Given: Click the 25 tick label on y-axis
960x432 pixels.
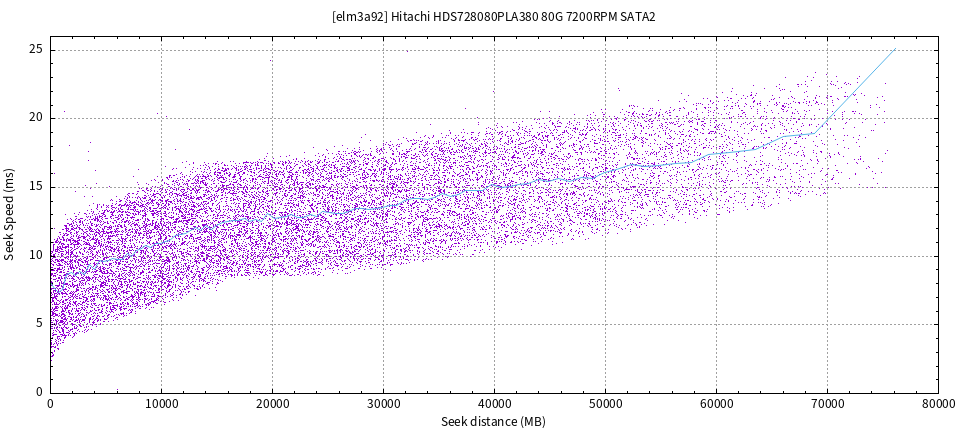Looking at the screenshot, I should pos(36,50).
